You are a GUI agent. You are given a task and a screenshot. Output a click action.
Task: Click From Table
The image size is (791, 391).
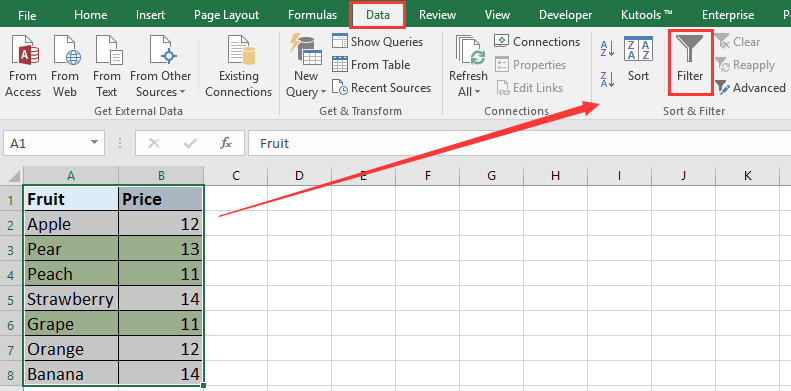pos(371,65)
